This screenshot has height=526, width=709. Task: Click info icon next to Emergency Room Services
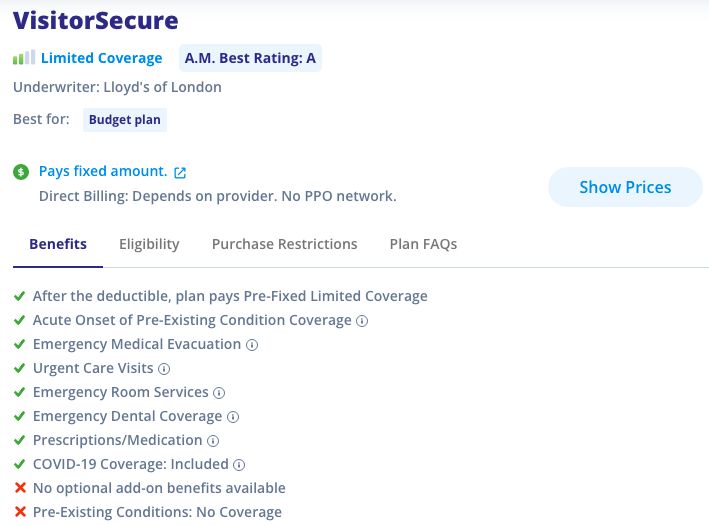tap(220, 393)
